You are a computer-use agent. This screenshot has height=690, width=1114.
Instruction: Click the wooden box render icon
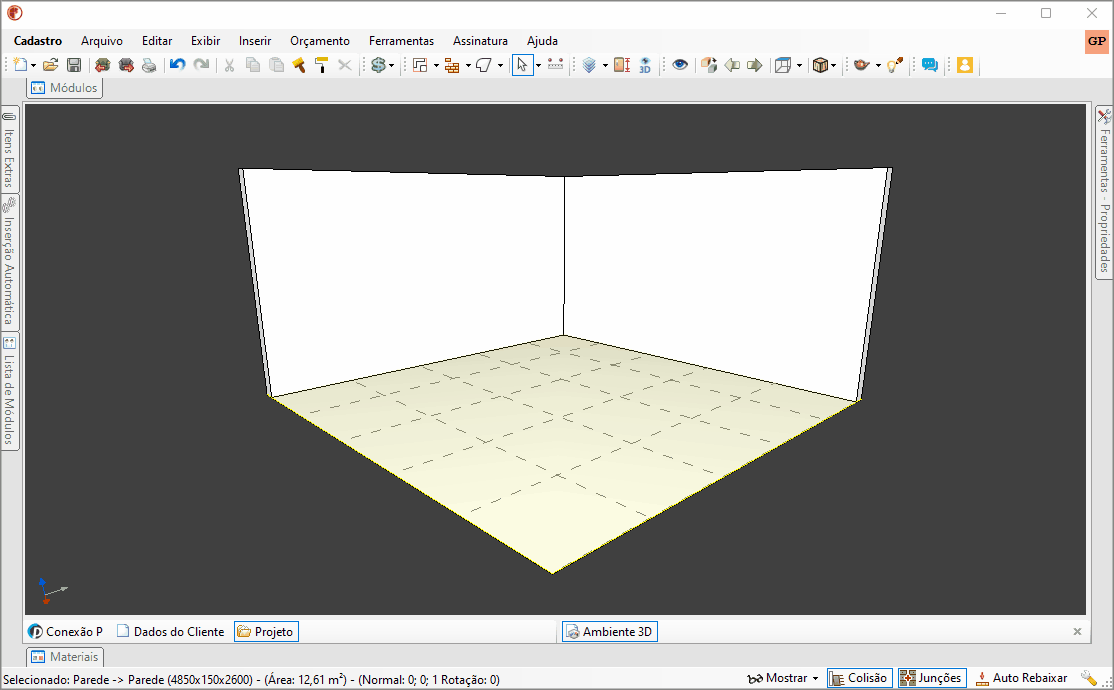tap(820, 65)
